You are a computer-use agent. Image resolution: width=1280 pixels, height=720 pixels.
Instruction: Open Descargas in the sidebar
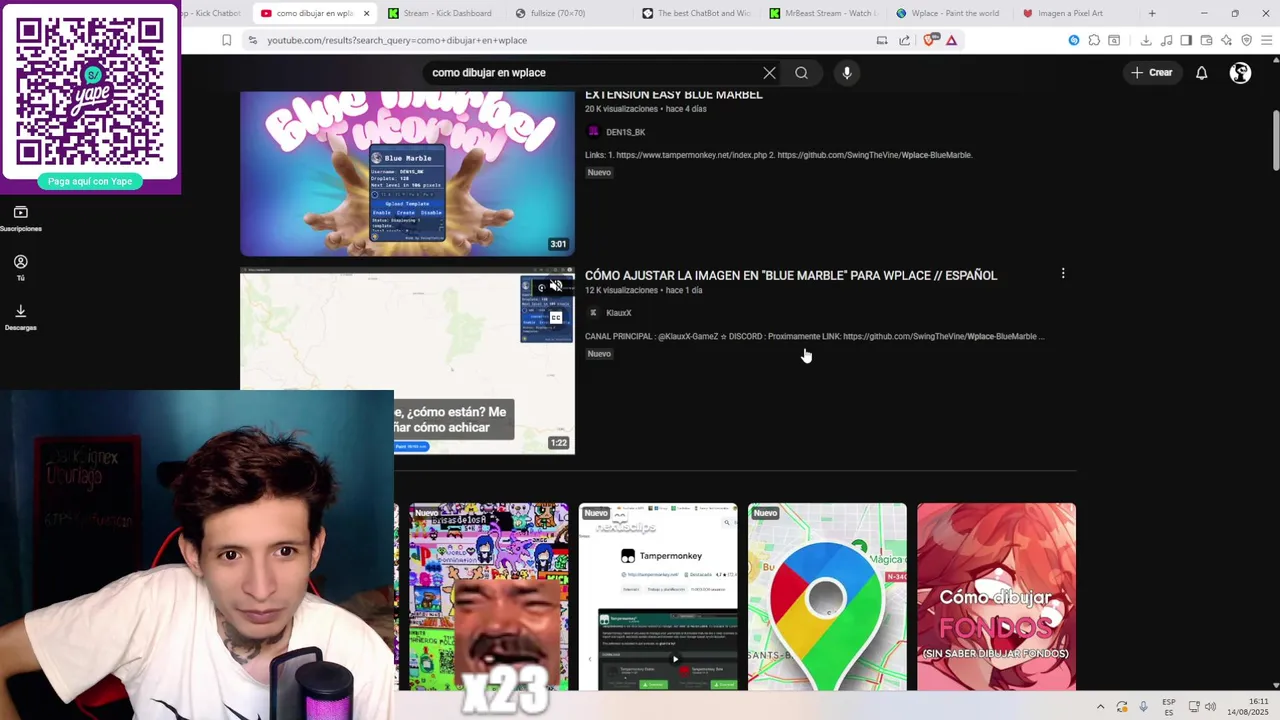[x=20, y=317]
